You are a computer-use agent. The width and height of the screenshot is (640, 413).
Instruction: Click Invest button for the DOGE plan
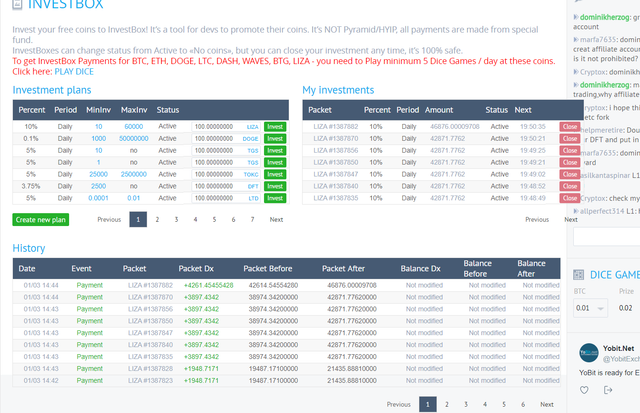tap(275, 138)
